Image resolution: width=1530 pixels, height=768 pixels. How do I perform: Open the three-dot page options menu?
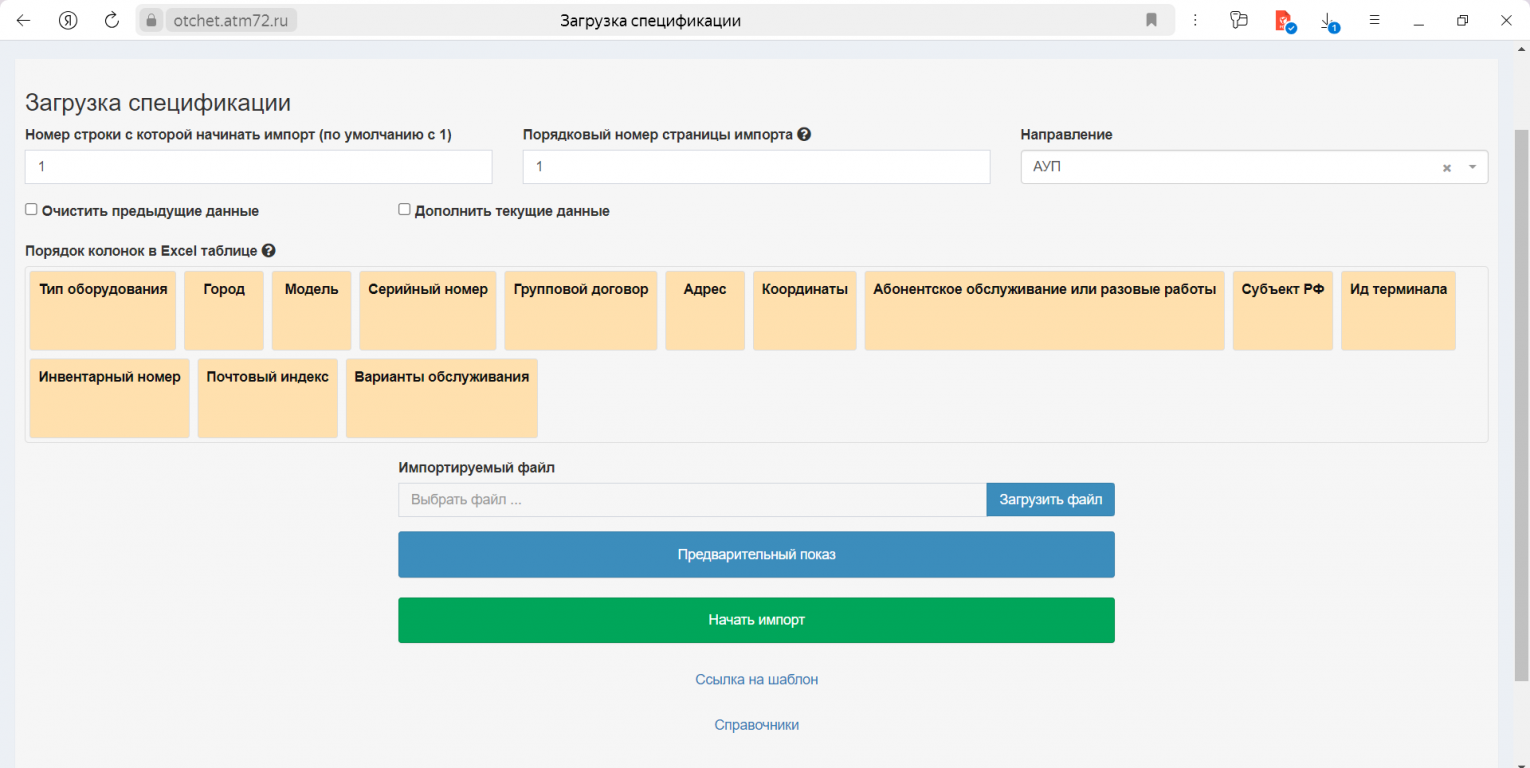point(1195,20)
